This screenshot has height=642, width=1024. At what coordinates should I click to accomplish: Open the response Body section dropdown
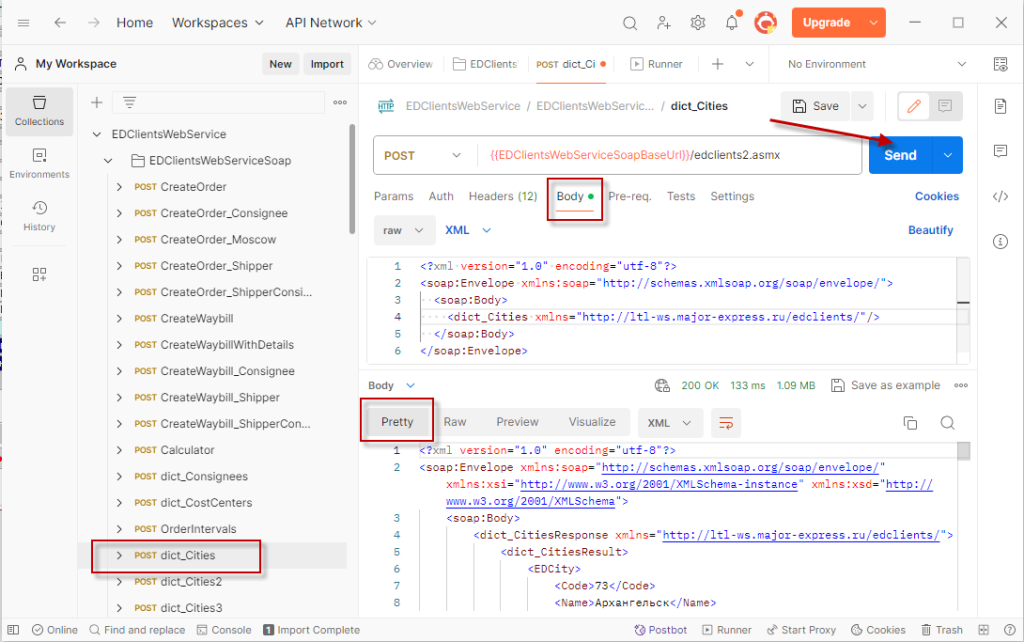click(x=391, y=385)
